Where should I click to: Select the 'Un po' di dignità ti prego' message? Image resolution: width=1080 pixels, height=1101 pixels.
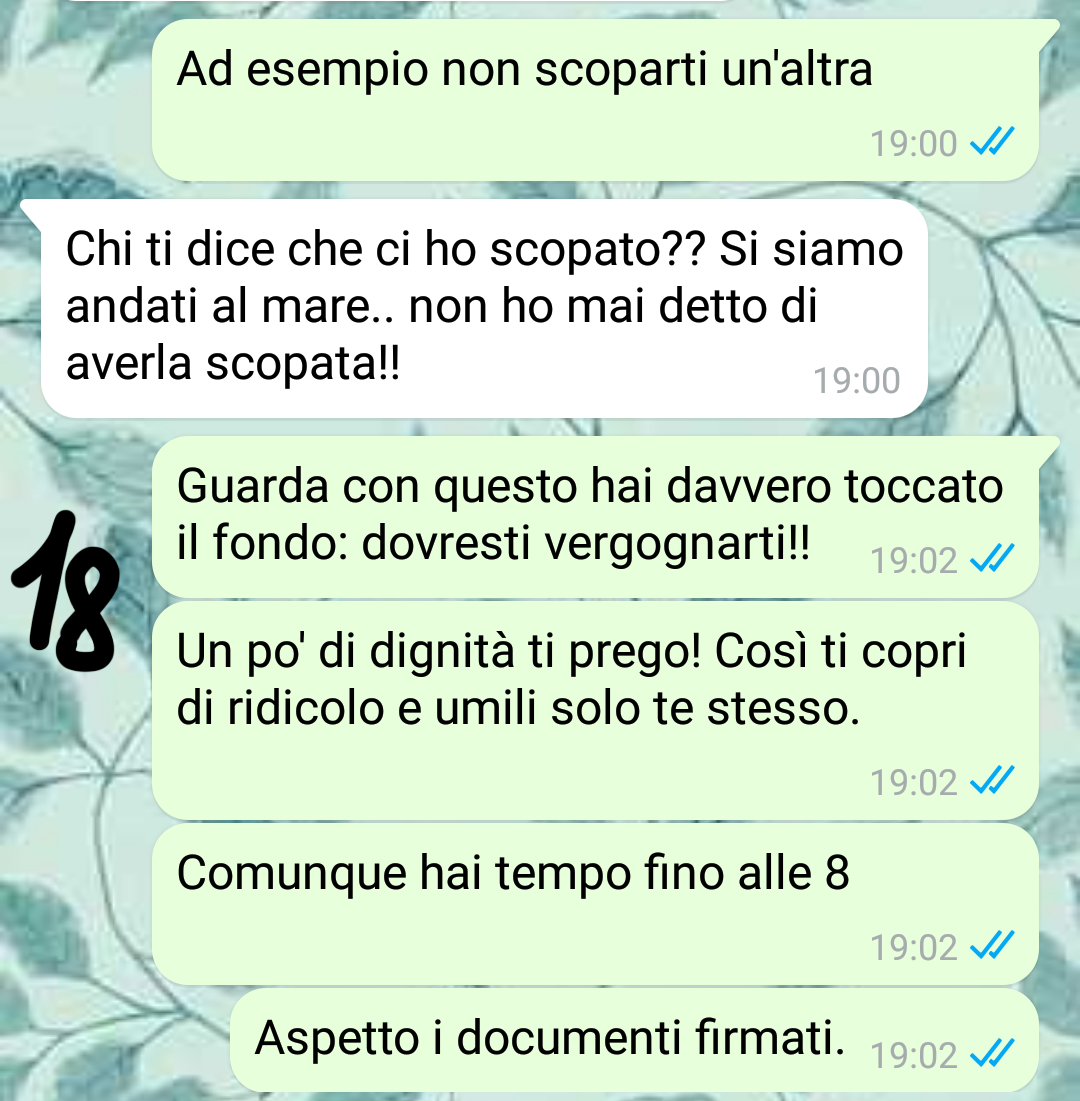[x=595, y=711]
